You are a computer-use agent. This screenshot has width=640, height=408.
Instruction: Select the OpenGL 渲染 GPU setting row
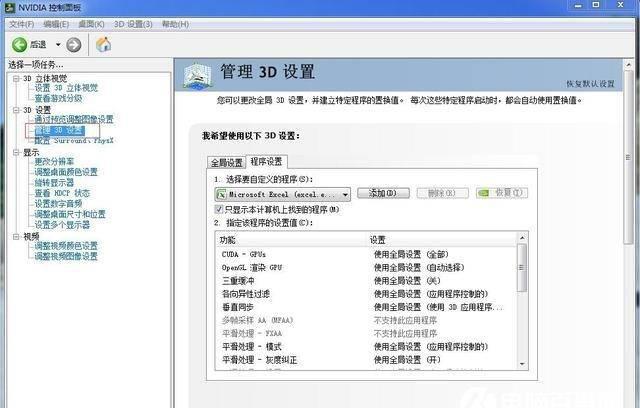click(366, 268)
